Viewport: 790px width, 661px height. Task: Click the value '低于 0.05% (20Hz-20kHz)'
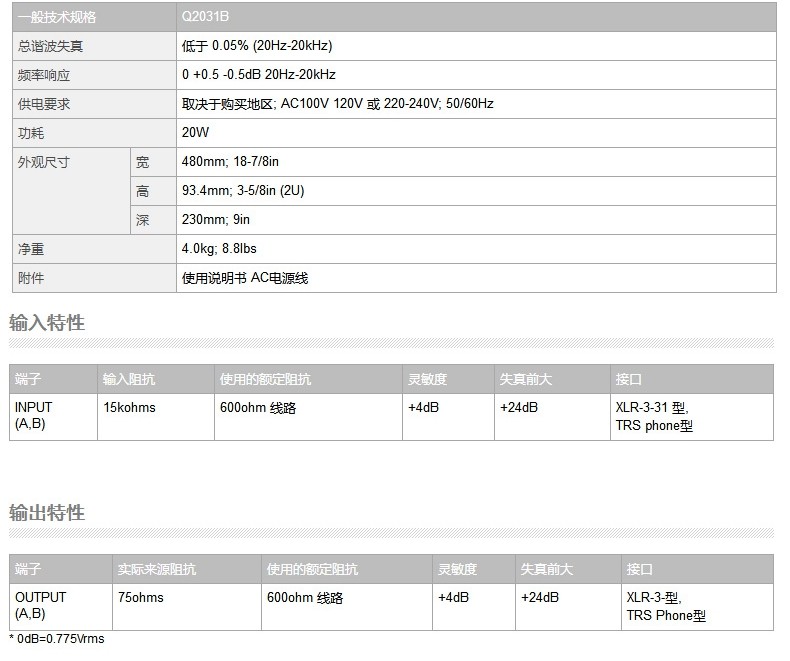coord(257,46)
